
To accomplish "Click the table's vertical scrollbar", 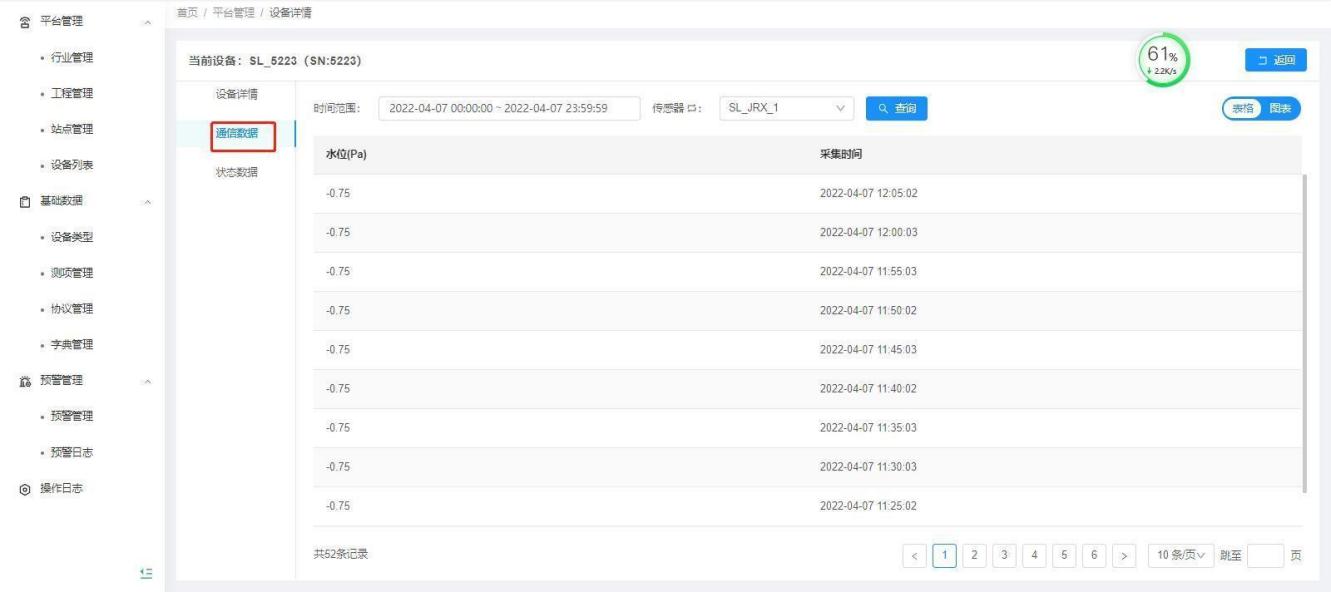I will (1304, 330).
